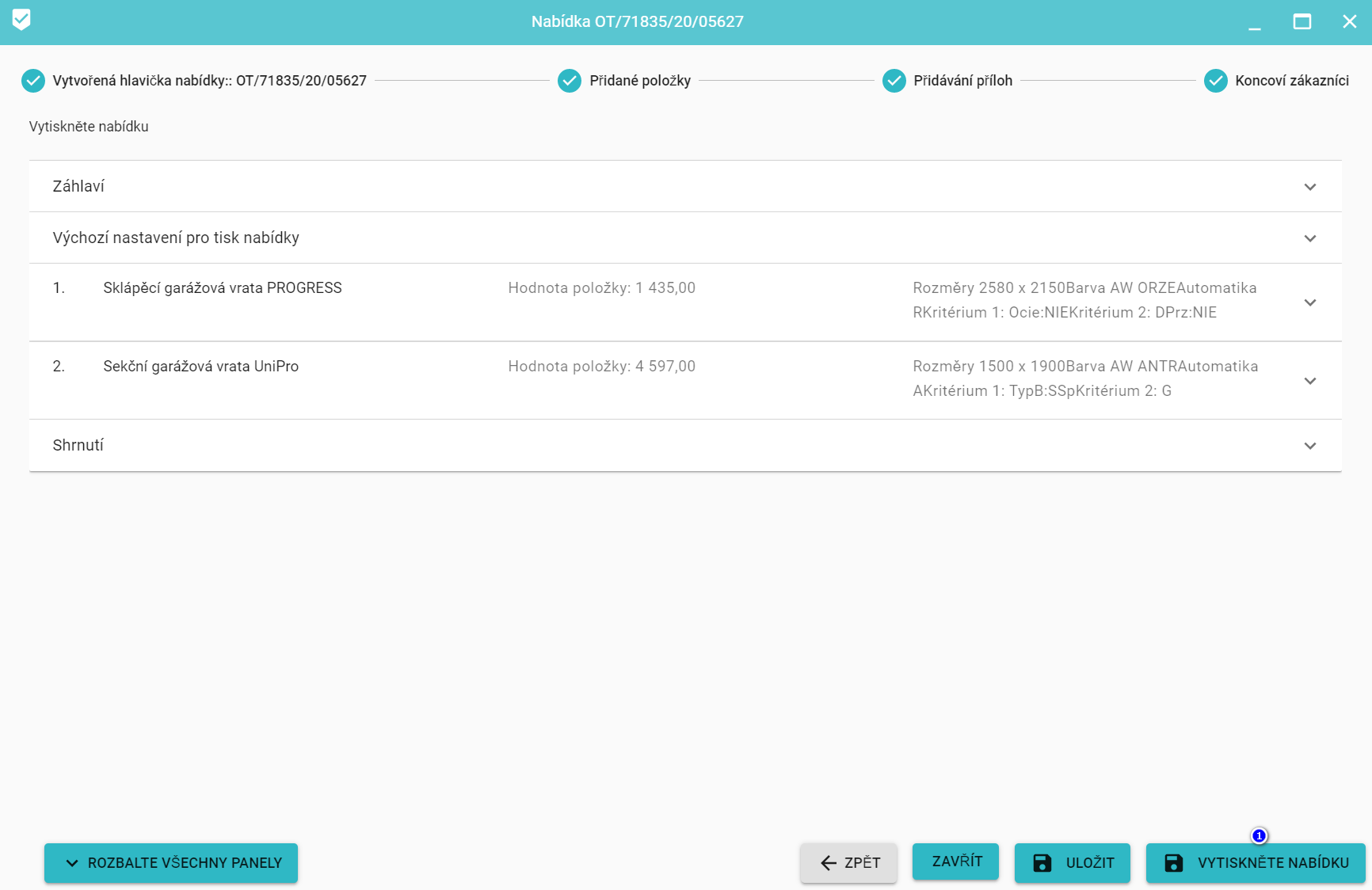Expand the Shrnutí panel chevron

click(x=1310, y=446)
